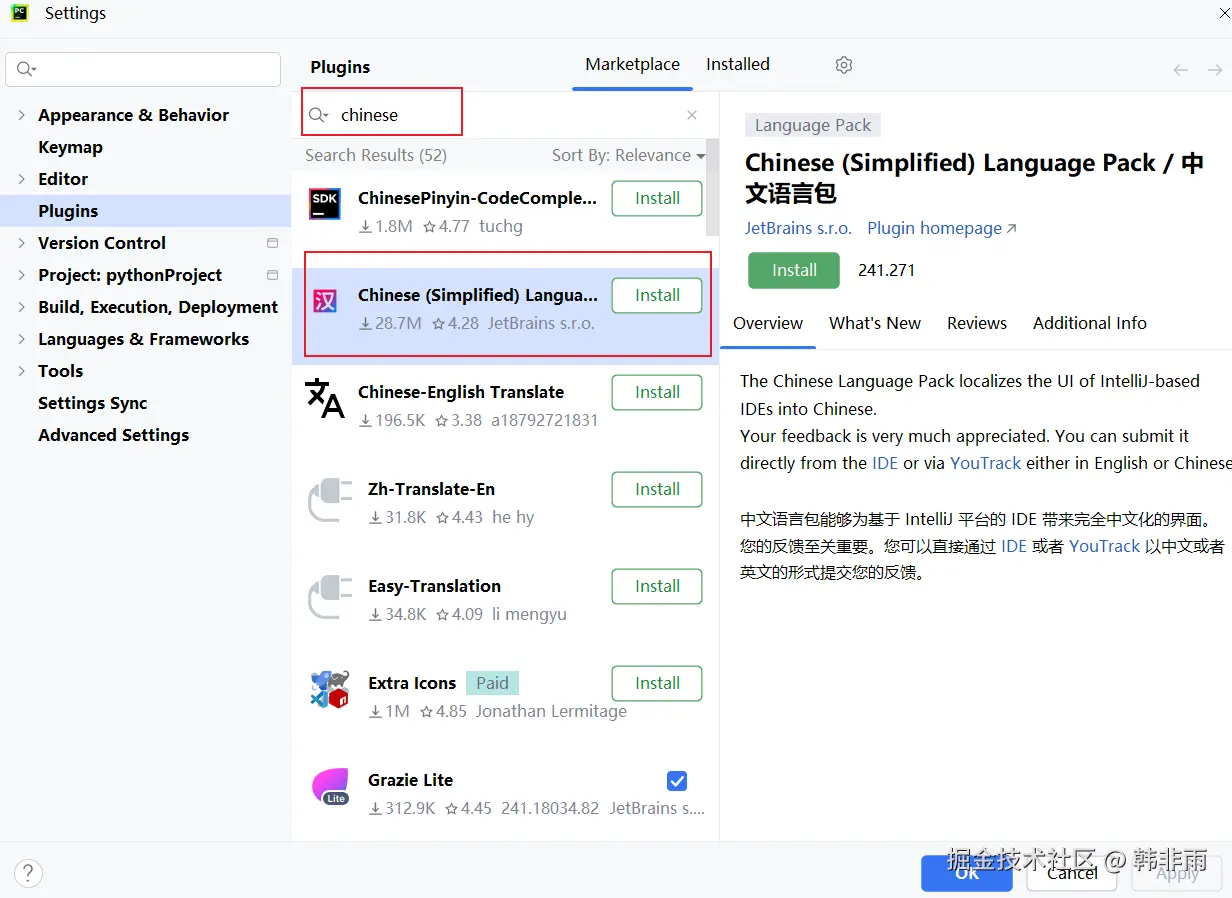The image size is (1232, 898).
Task: Open the What's New tab
Action: pos(875,323)
